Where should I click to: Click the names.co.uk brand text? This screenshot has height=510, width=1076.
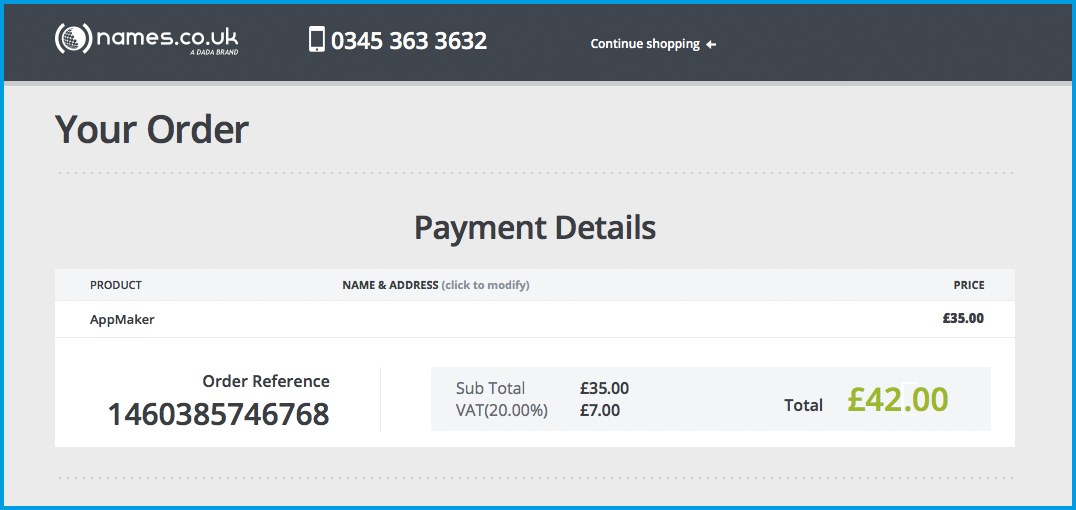[167, 39]
